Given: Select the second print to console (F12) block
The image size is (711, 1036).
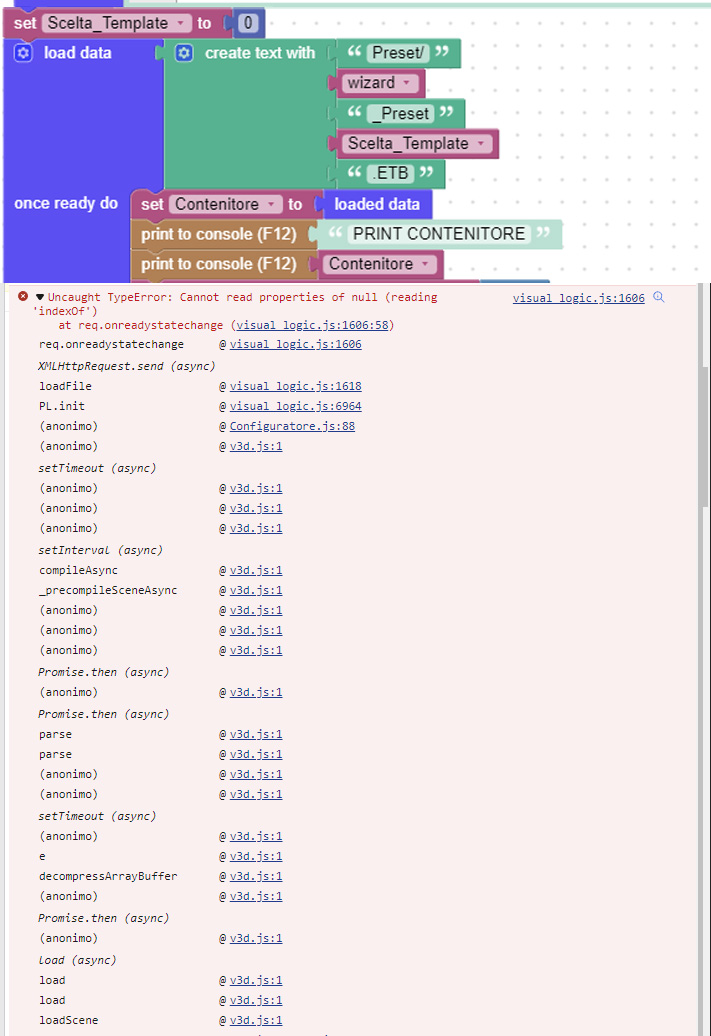Looking at the screenshot, I should [x=219, y=264].
